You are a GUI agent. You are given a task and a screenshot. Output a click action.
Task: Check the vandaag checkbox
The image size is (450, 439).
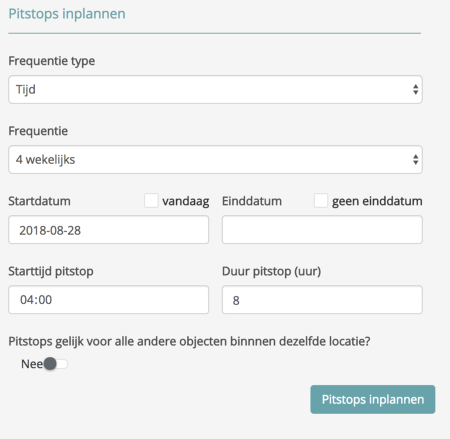tap(151, 201)
